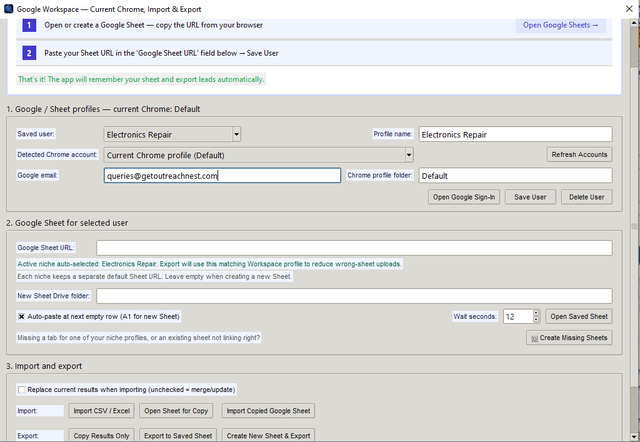This screenshot has width=640, height=442.
Task: Close the Google Workspace dialog
Action: 629,9
